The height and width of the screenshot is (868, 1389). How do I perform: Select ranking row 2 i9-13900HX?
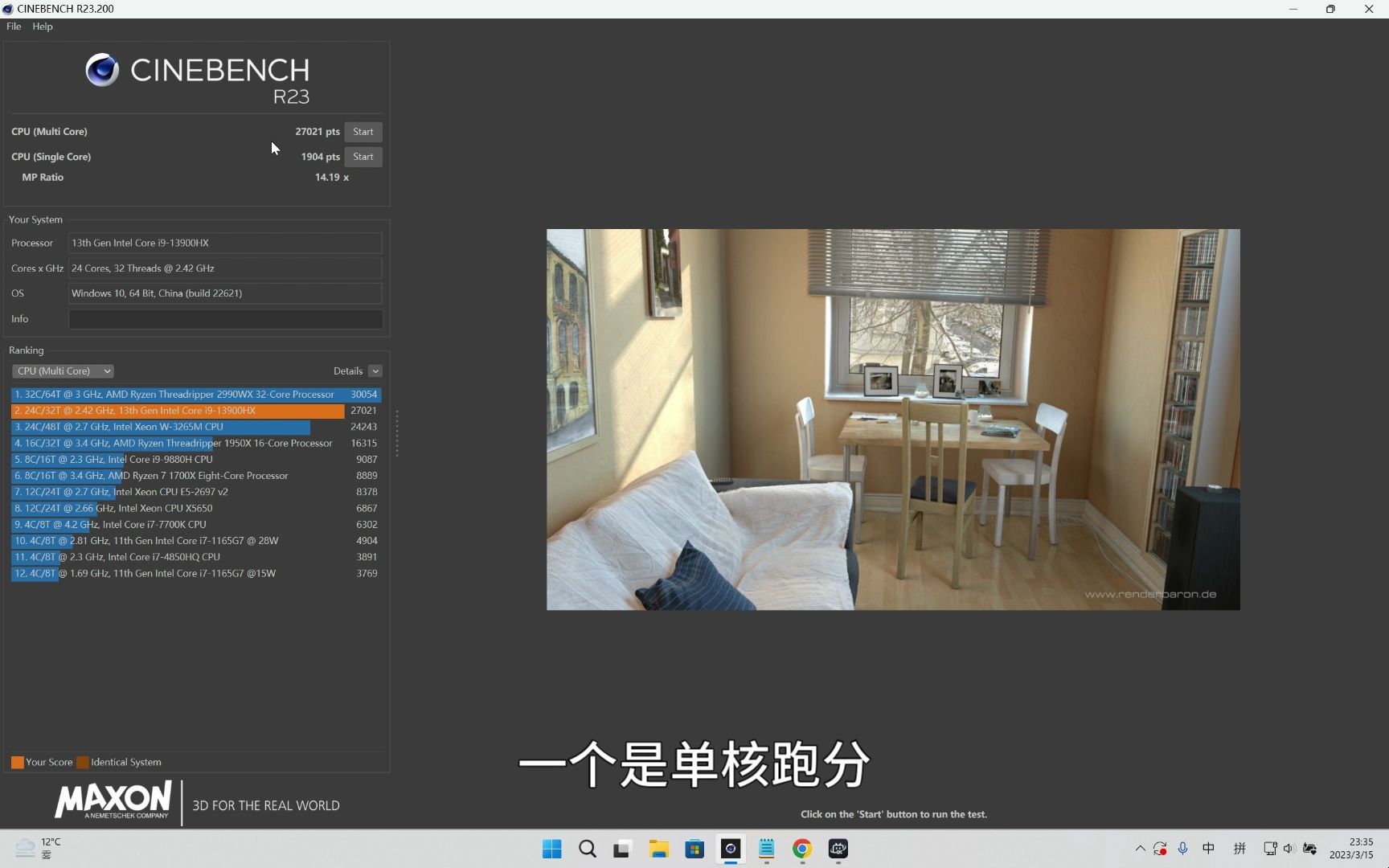(196, 411)
